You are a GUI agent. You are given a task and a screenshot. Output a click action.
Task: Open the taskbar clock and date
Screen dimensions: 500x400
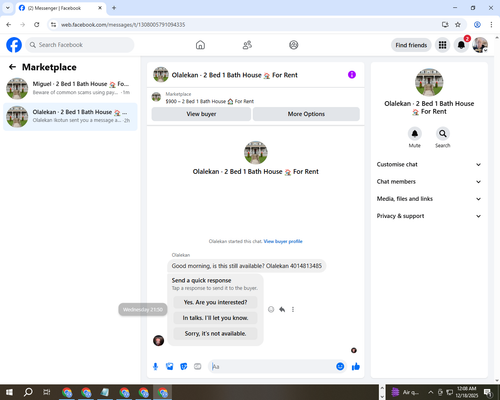point(467,392)
